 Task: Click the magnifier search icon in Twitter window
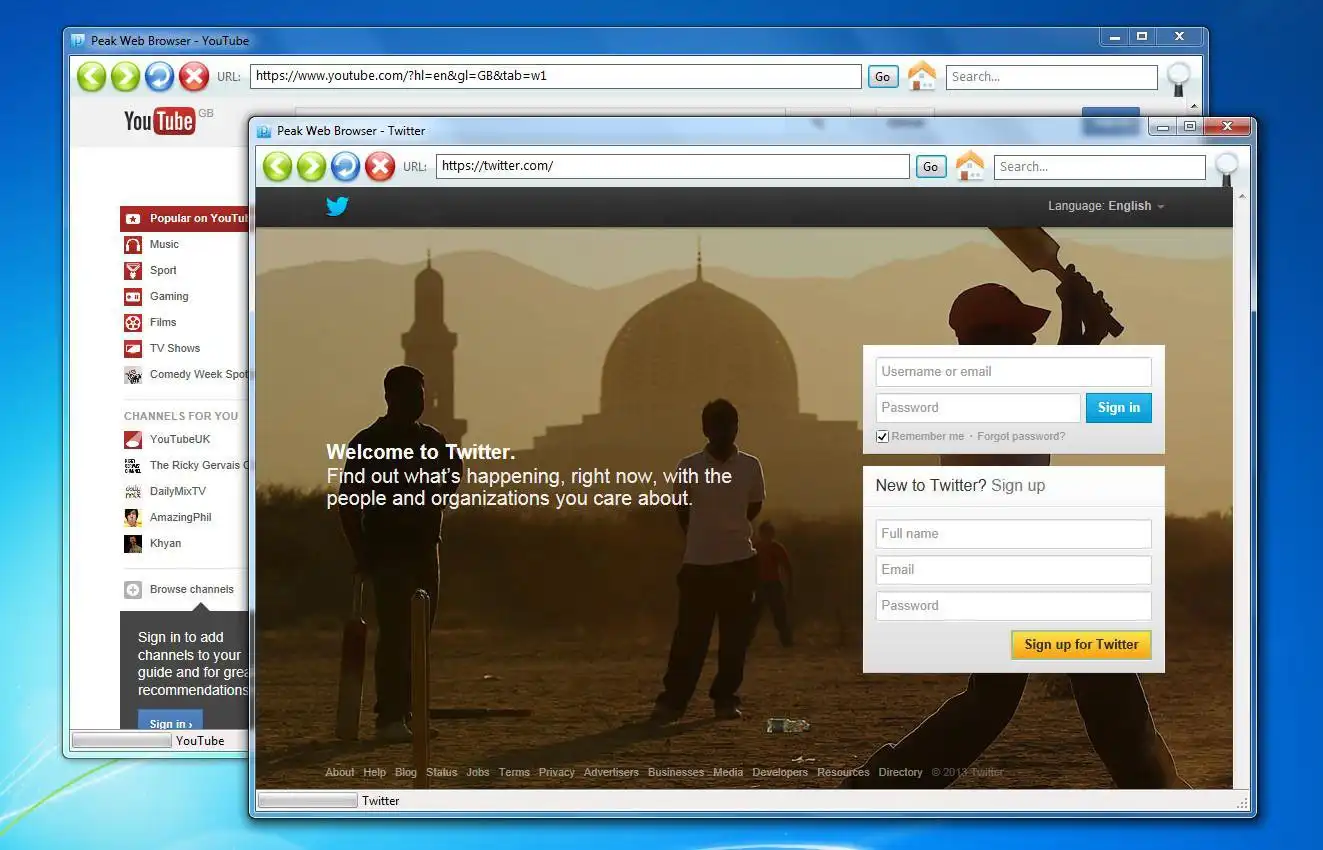point(1227,168)
